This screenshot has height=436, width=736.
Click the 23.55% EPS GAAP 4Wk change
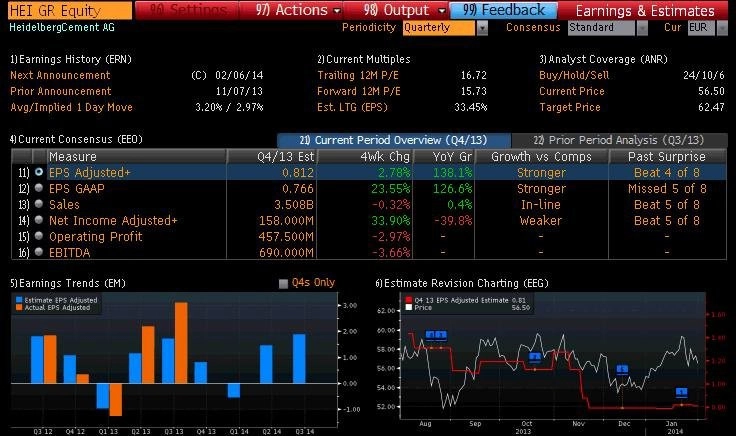tap(390, 189)
